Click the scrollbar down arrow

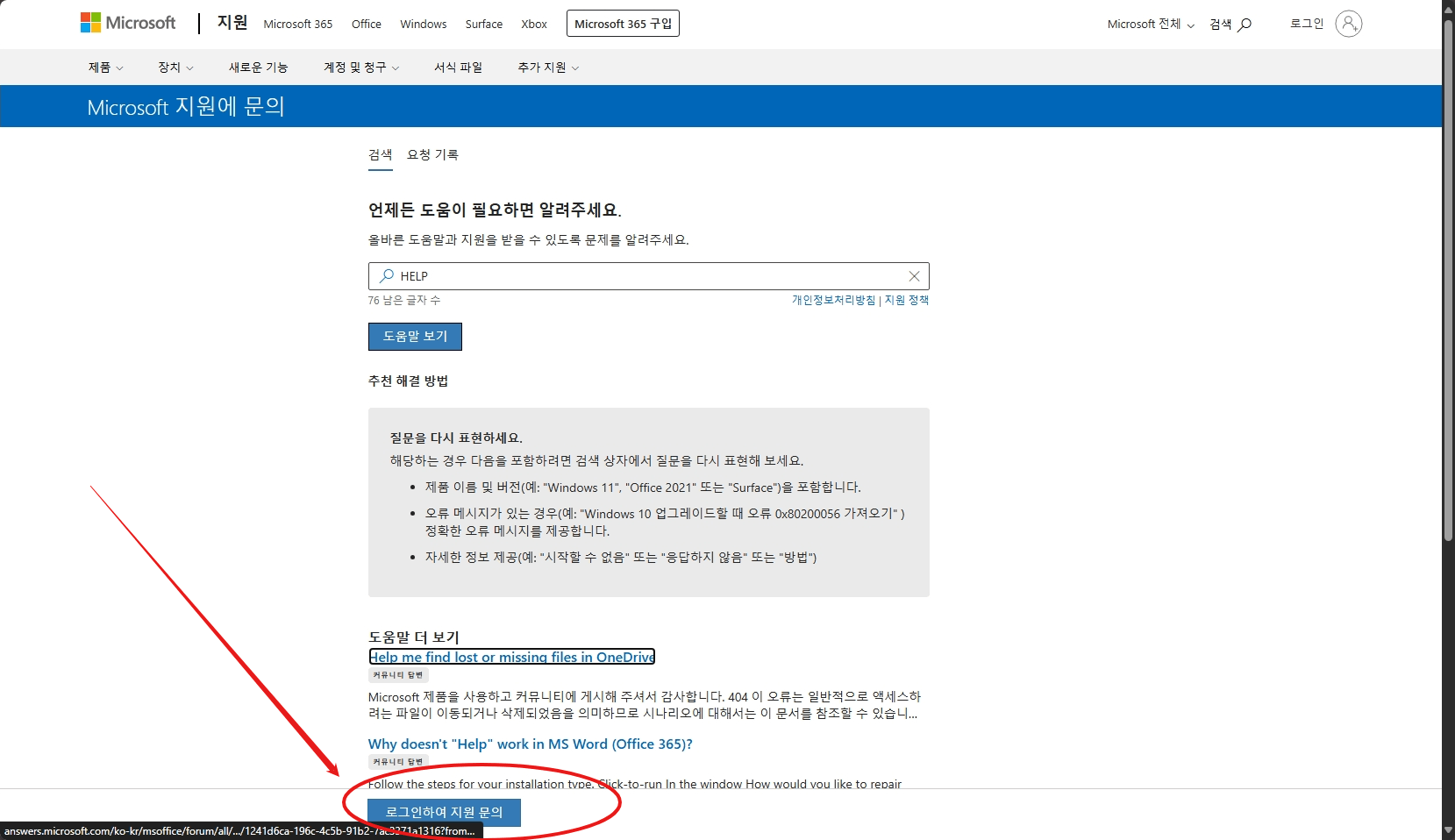1448,831
